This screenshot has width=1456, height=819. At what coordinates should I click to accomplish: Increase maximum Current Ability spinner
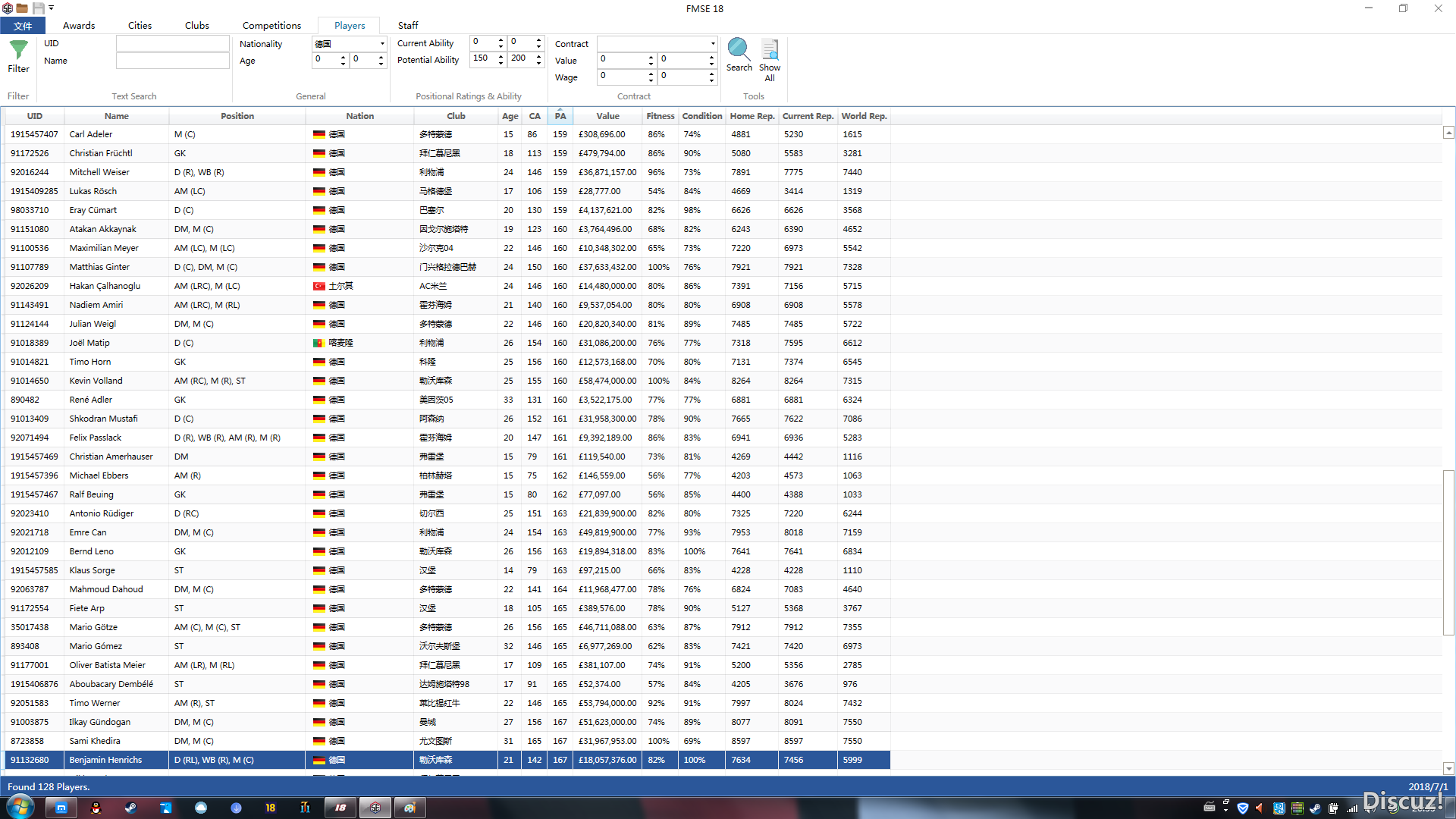(538, 39)
